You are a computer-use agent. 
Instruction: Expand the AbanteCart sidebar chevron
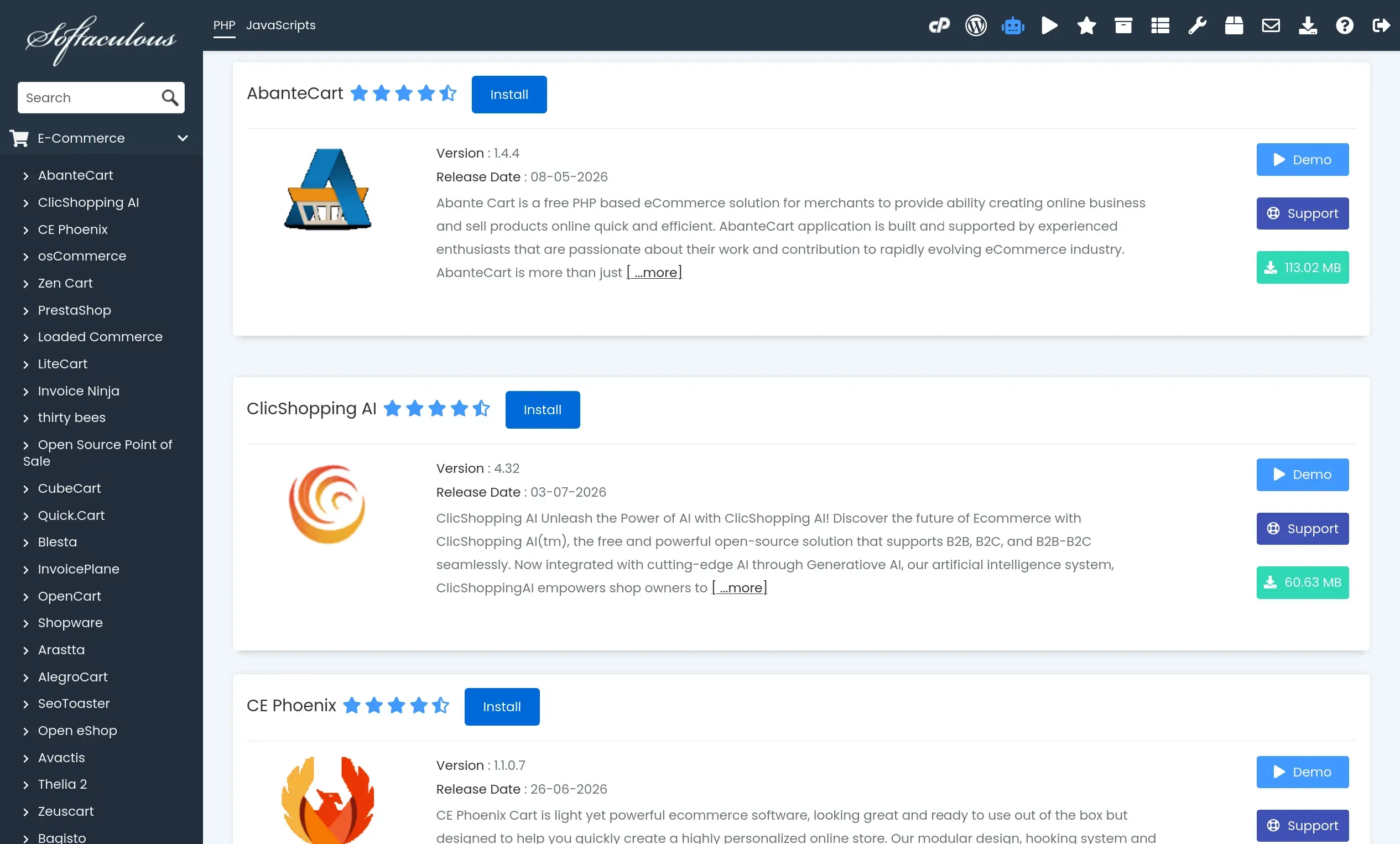click(x=25, y=176)
